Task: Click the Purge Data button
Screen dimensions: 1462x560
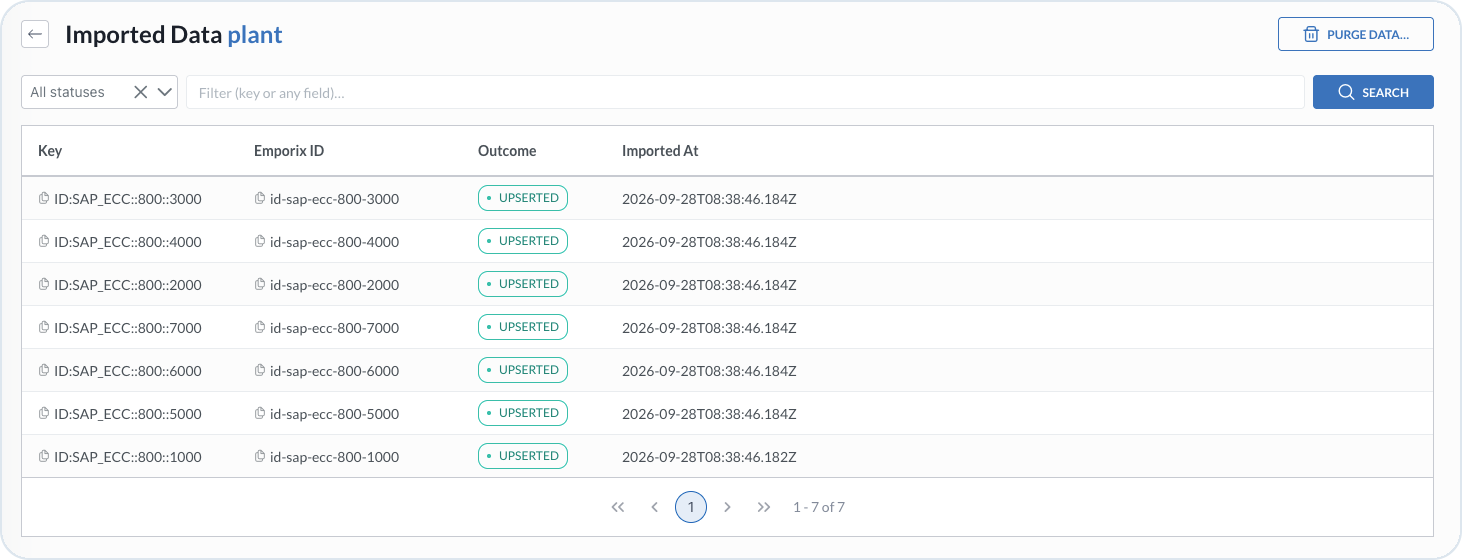Action: point(1355,34)
